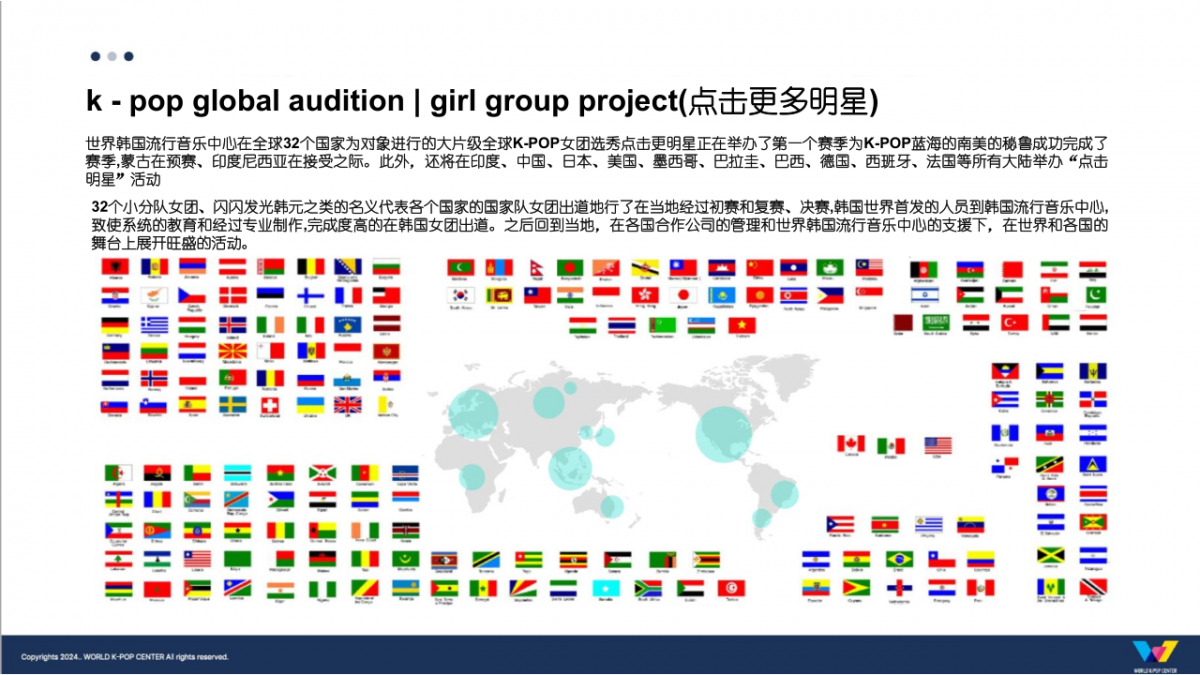This screenshot has width=1200, height=675.
Task: Click the Bangladesh flag
Action: point(570,267)
